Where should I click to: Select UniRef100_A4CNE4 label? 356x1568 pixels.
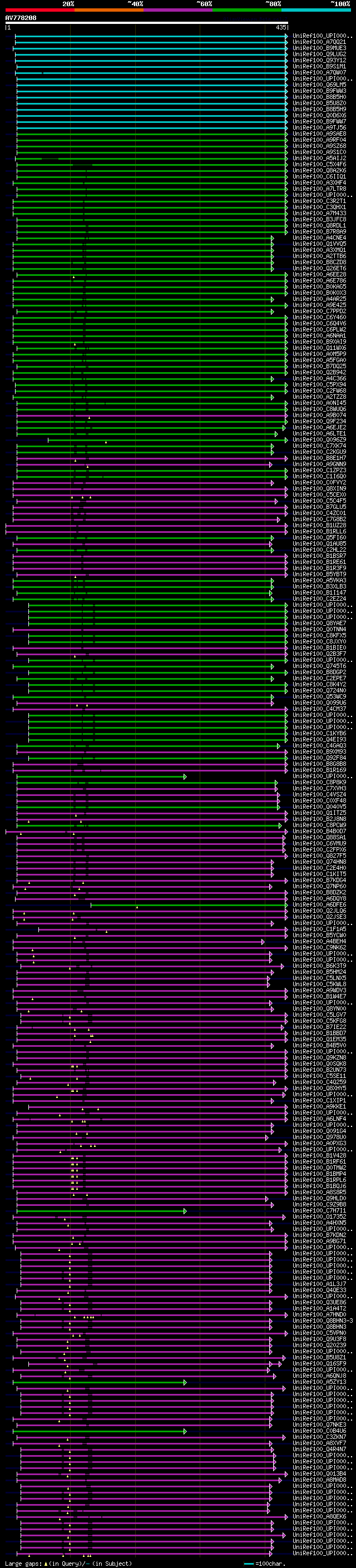319,238
